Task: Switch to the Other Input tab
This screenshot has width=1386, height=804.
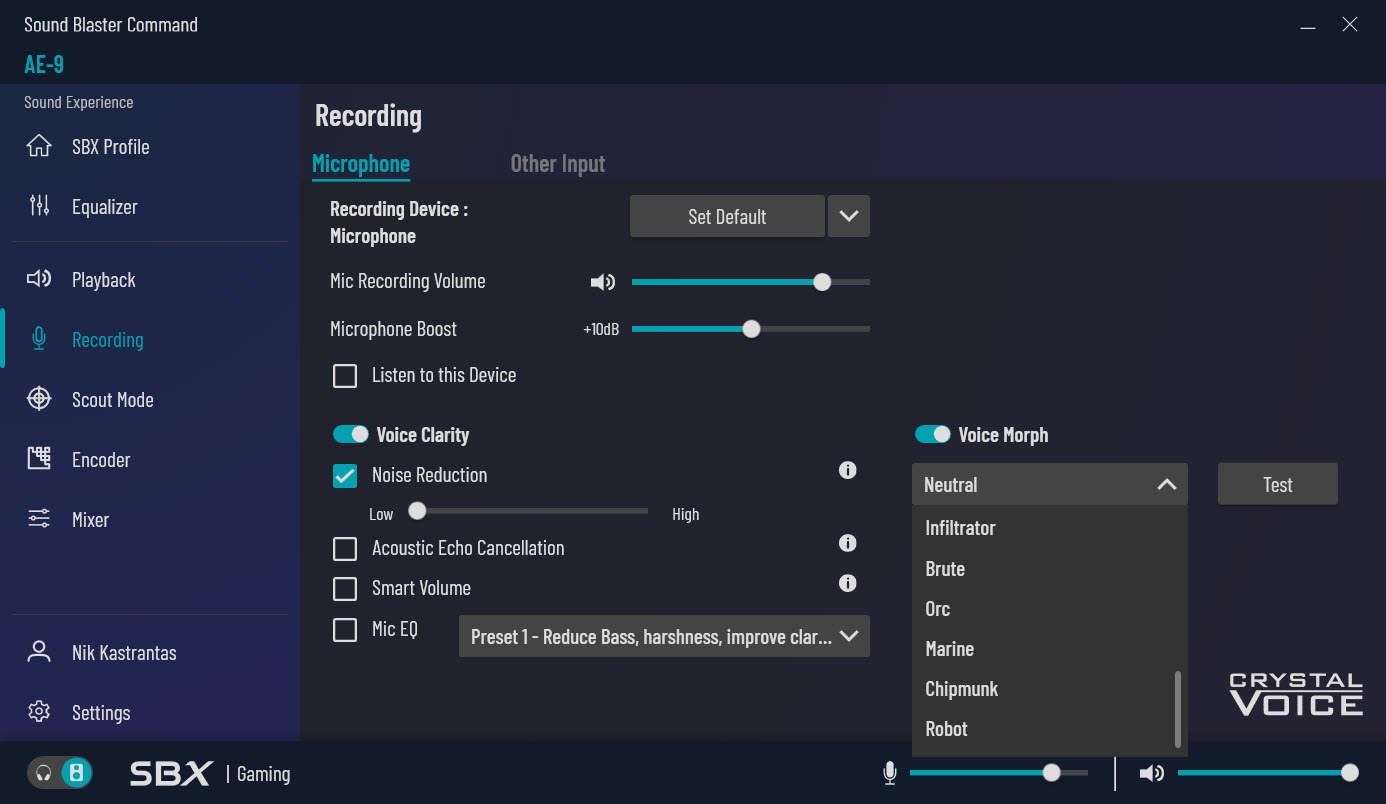Action: click(558, 164)
